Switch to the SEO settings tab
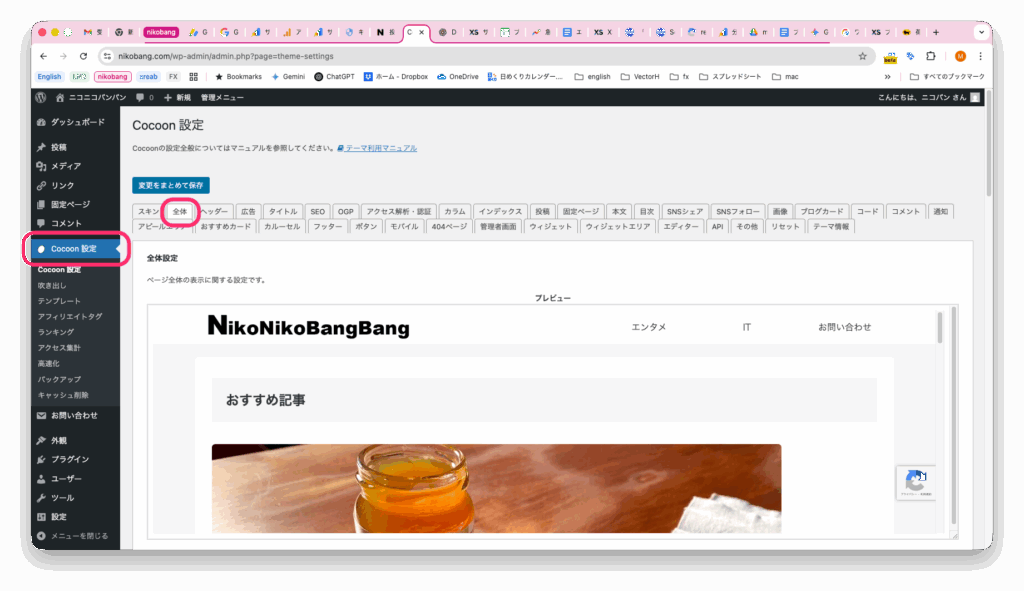The height and width of the screenshot is (591, 1024). tap(317, 211)
